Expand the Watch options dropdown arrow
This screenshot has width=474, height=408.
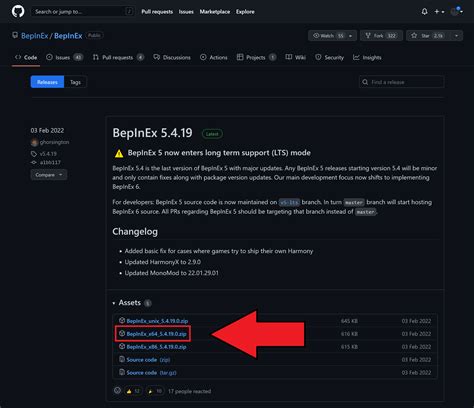pos(351,36)
